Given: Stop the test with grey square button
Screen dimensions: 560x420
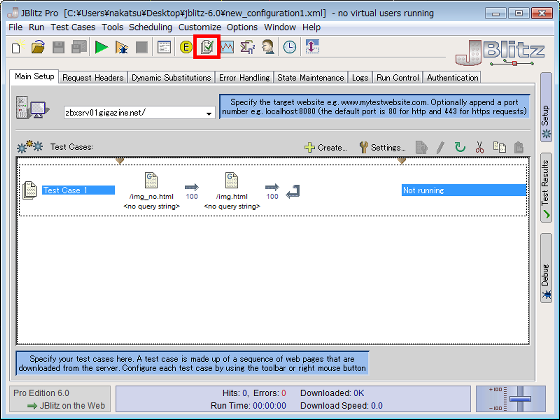Looking at the screenshot, I should click(x=142, y=47).
